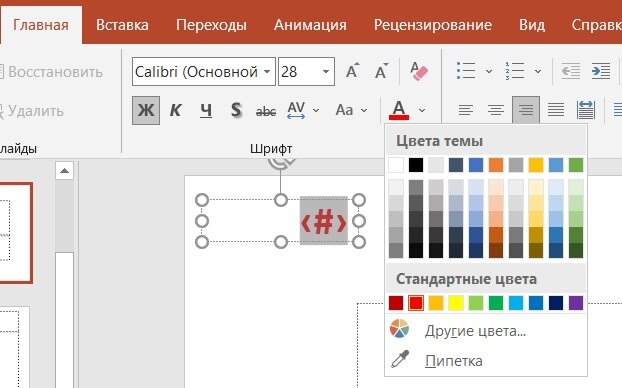Expand numbered list options arrow
This screenshot has width=622, height=388.
coord(538,72)
